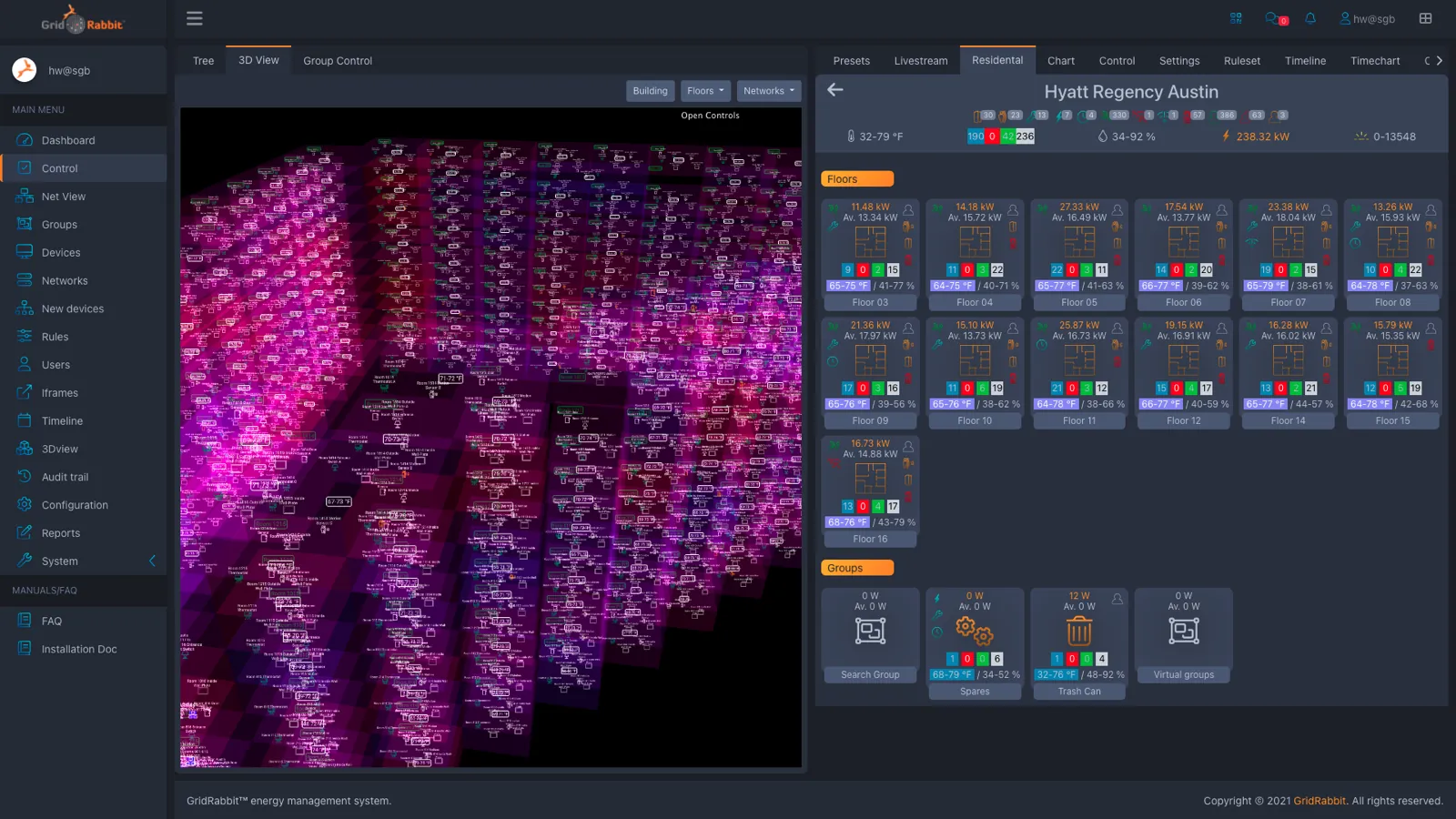Viewport: 1456px width, 819px height.
Task: Click Open Controls in 3D view
Action: 710,116
